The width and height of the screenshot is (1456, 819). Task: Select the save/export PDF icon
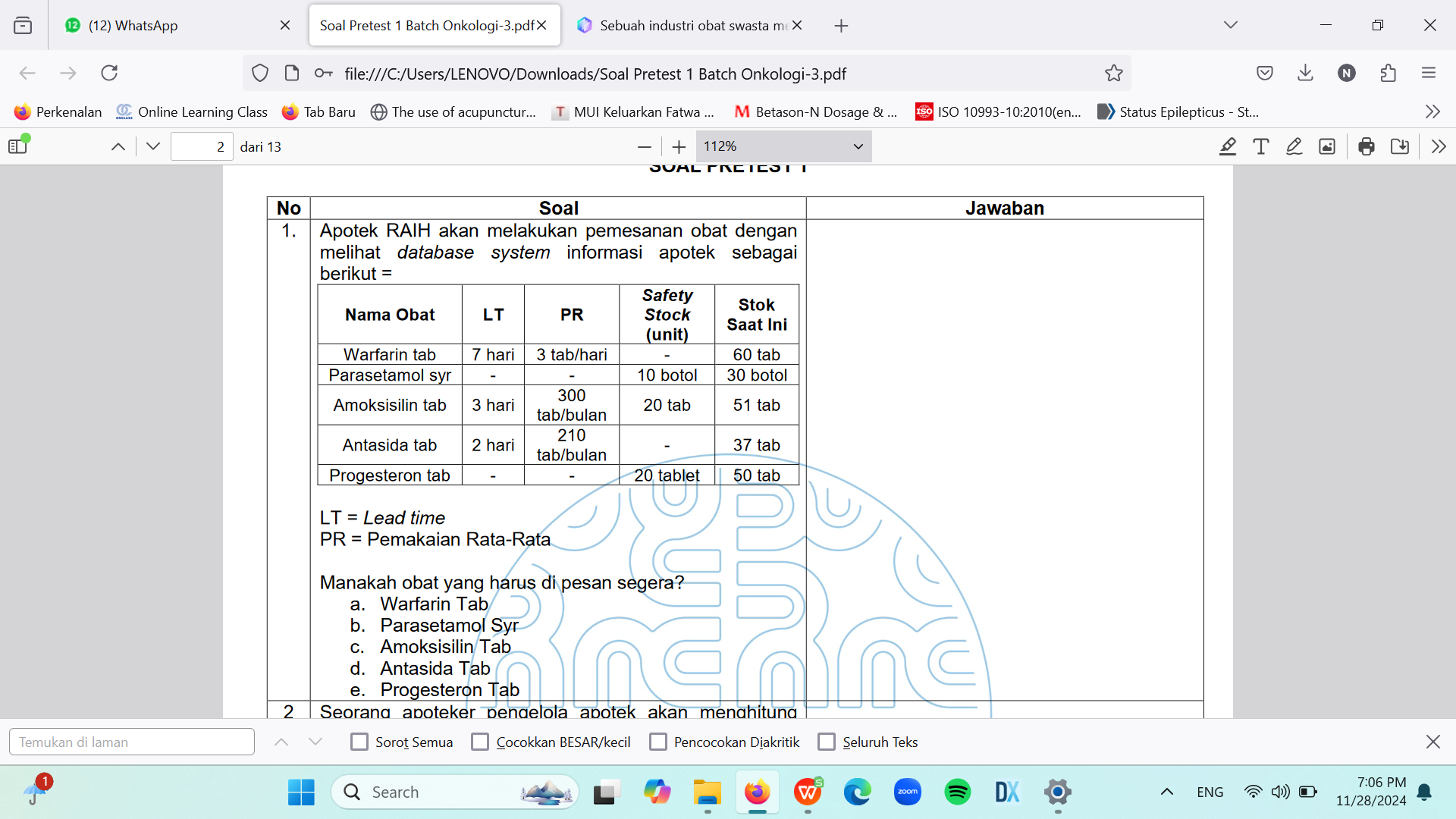coord(1400,146)
